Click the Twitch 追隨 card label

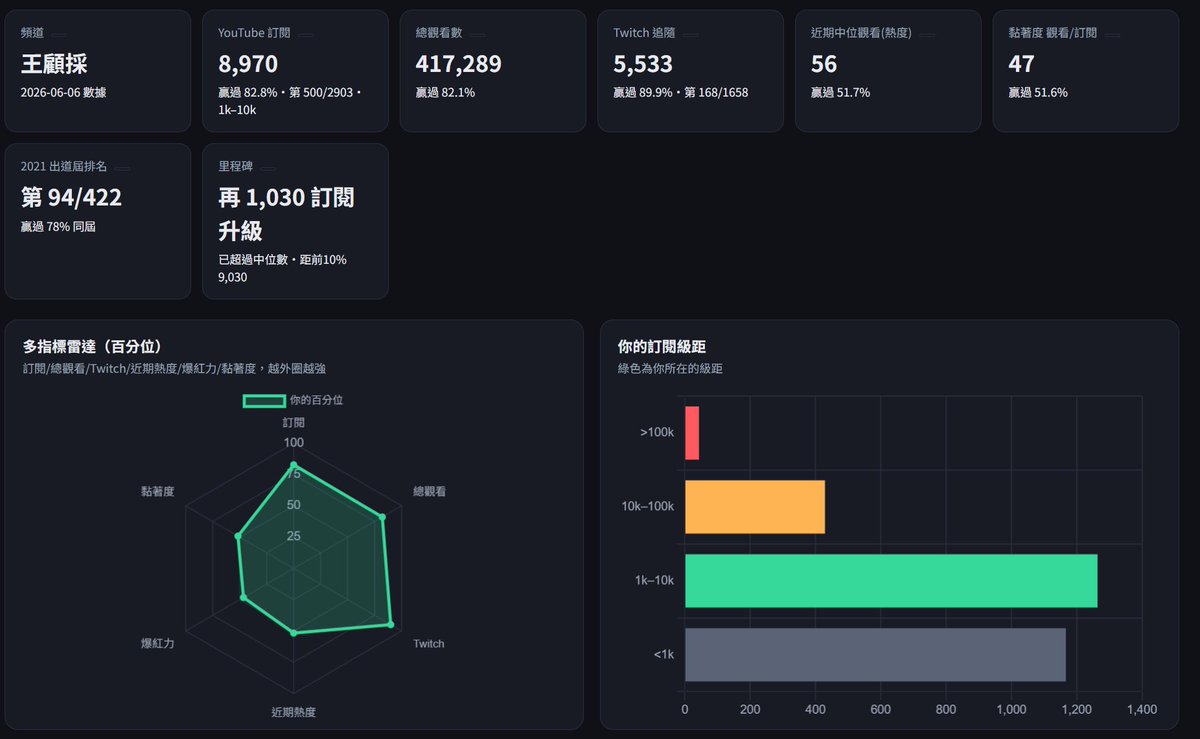646,33
